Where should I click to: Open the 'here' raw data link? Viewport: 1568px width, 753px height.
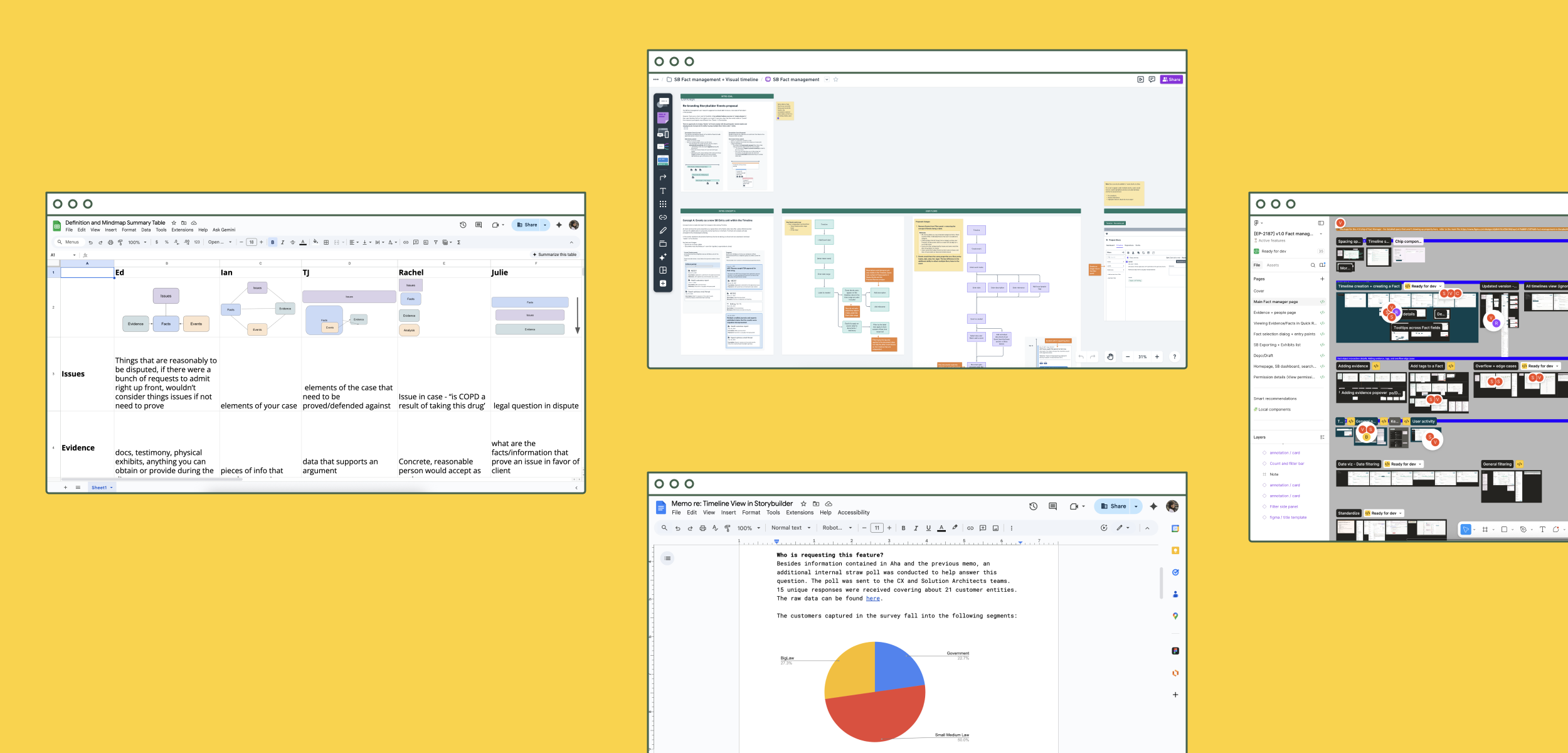tap(872, 599)
